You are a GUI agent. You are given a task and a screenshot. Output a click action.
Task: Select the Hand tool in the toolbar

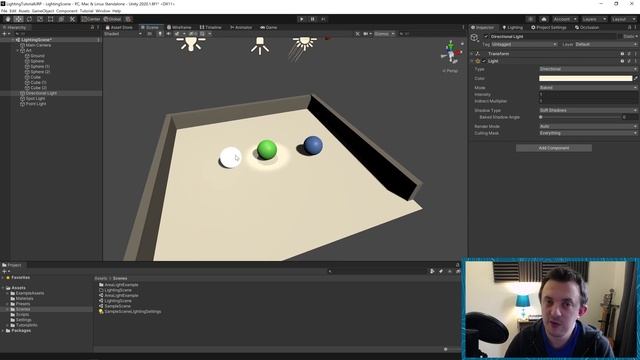8,19
